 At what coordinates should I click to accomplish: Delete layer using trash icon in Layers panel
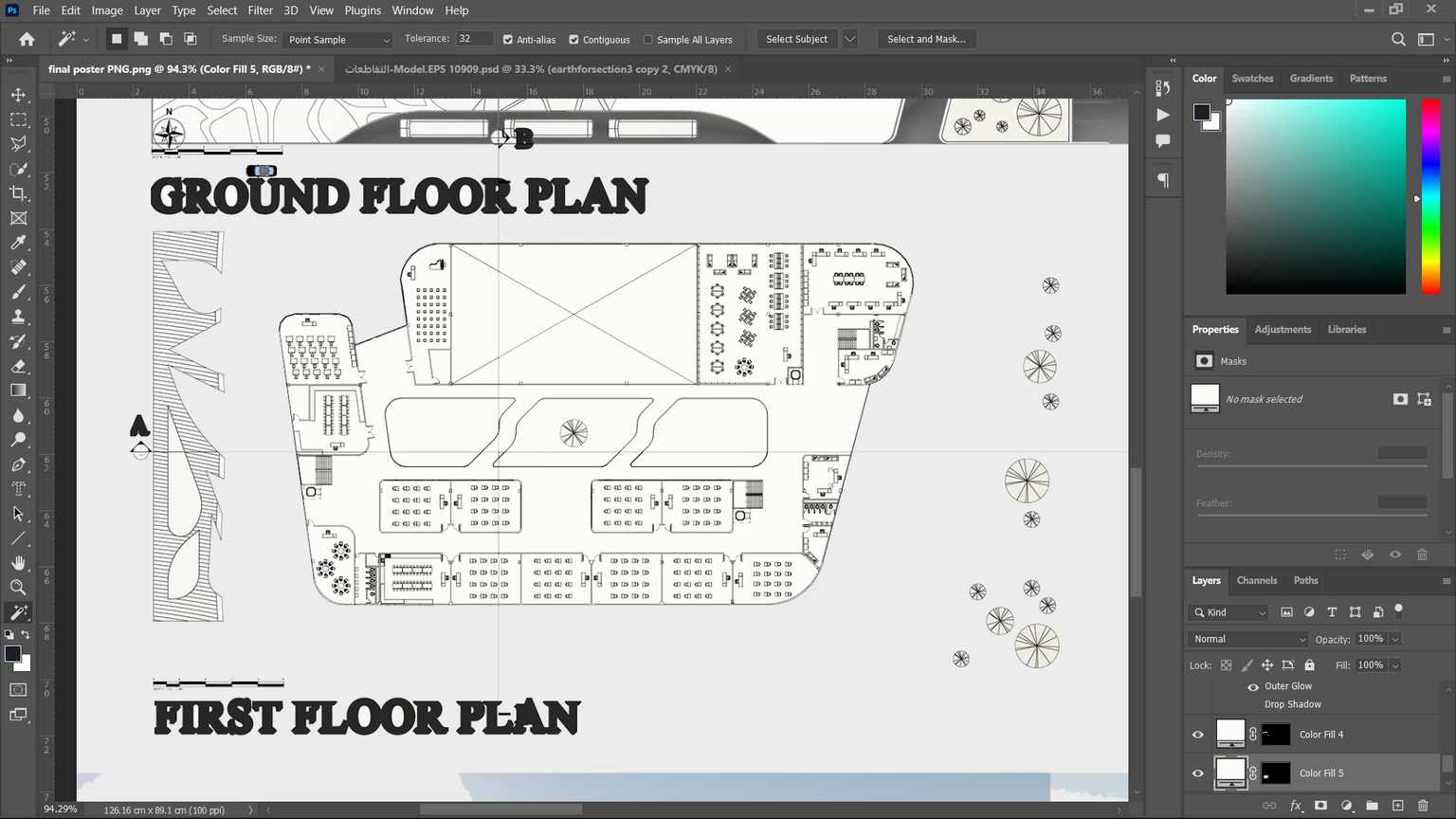pyautogui.click(x=1422, y=806)
